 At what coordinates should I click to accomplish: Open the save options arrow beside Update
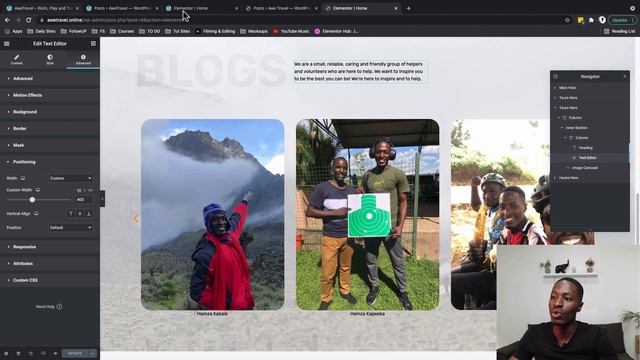pyautogui.click(x=93, y=353)
